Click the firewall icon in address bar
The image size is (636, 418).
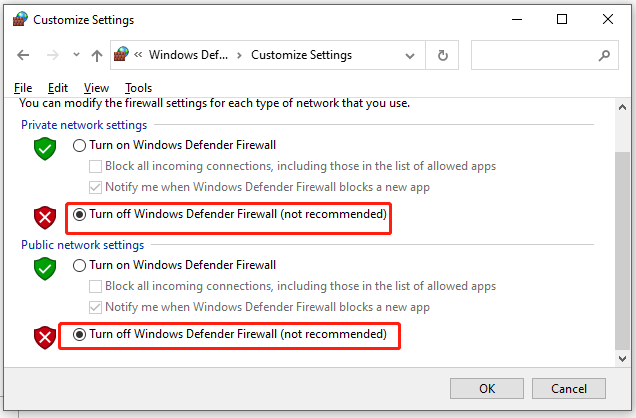[x=121, y=54]
